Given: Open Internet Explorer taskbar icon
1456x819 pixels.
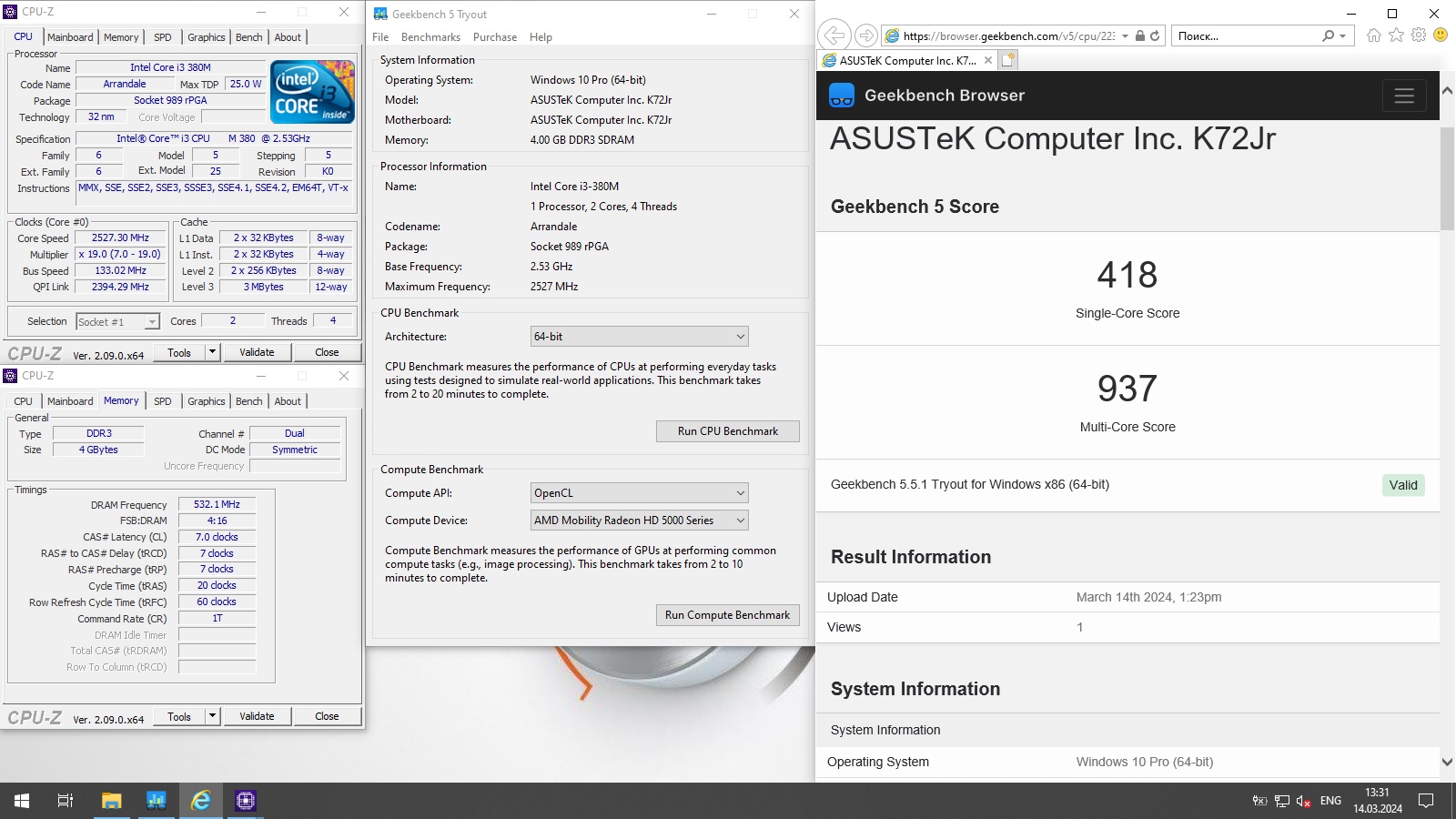Looking at the screenshot, I should pyautogui.click(x=201, y=801).
